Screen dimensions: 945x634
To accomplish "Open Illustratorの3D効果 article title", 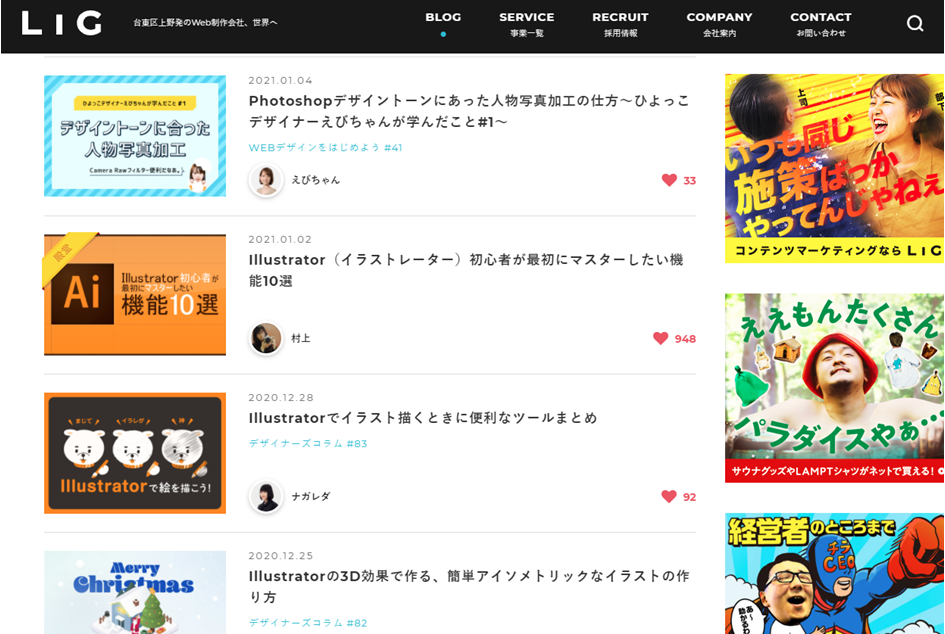I will point(469,586).
